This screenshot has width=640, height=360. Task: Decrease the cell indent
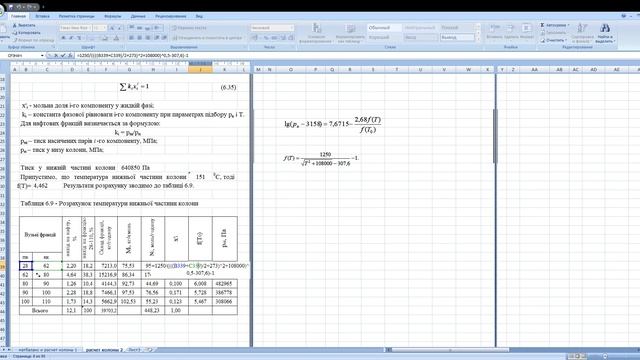[x=157, y=38]
